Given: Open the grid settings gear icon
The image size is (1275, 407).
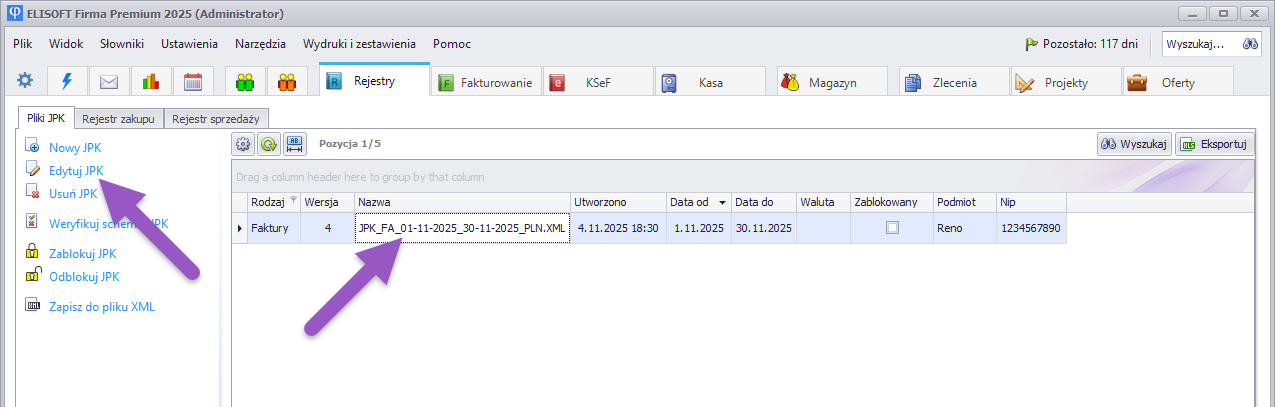Looking at the screenshot, I should tap(243, 144).
